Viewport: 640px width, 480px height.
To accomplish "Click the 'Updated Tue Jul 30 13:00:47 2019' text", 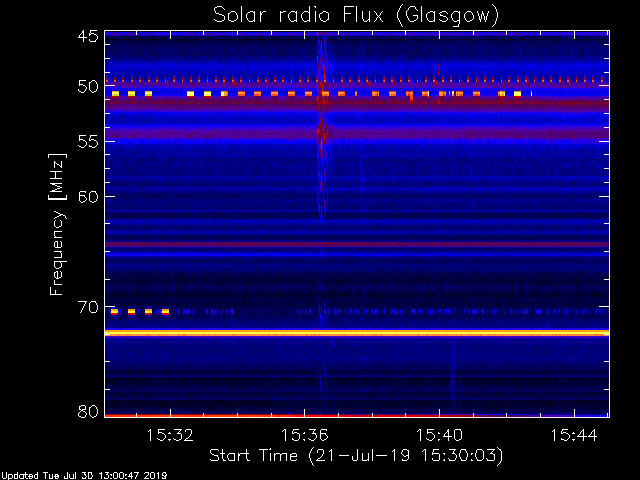I will click(x=84, y=476).
